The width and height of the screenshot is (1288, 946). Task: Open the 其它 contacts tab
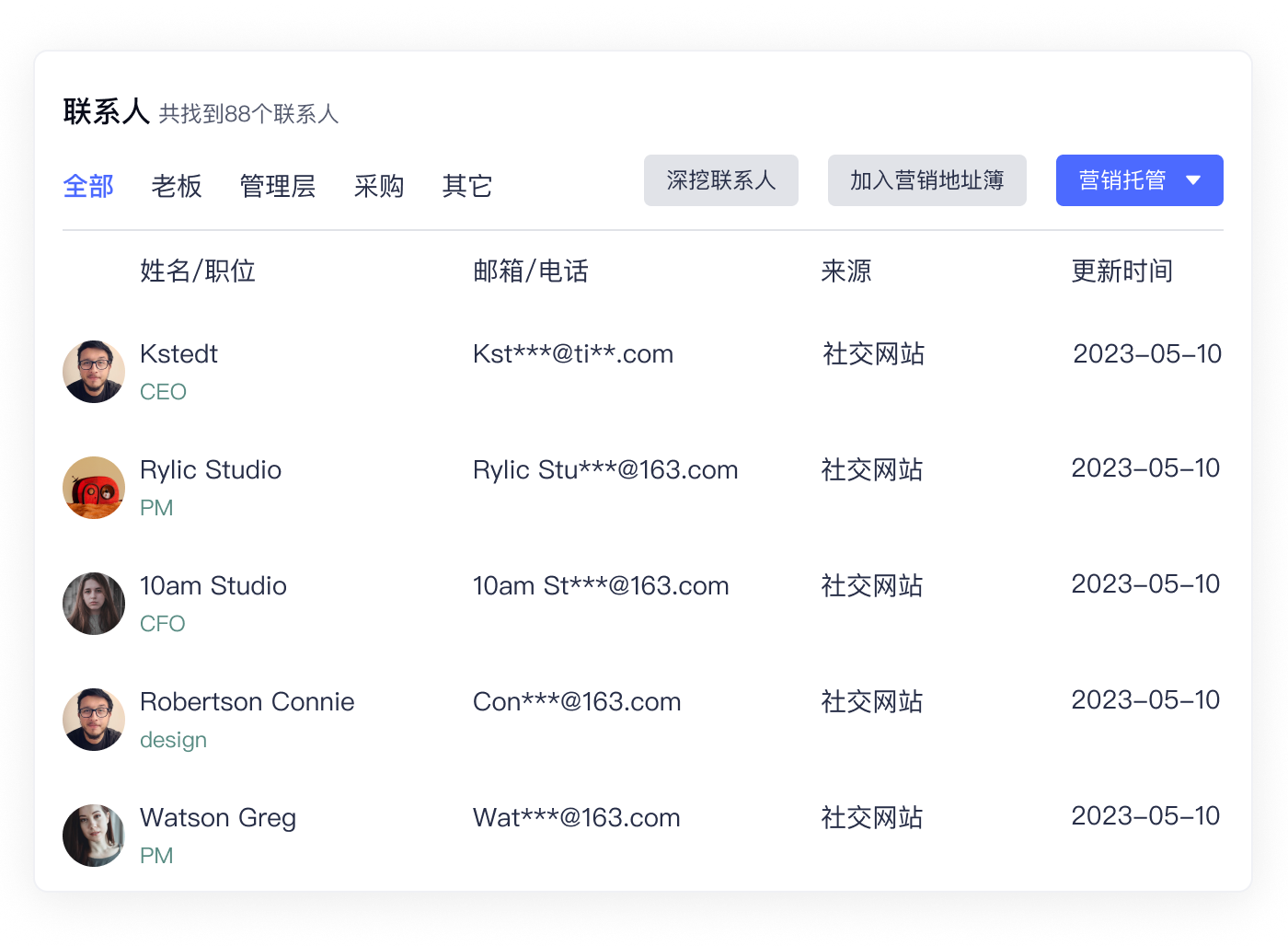[x=466, y=186]
